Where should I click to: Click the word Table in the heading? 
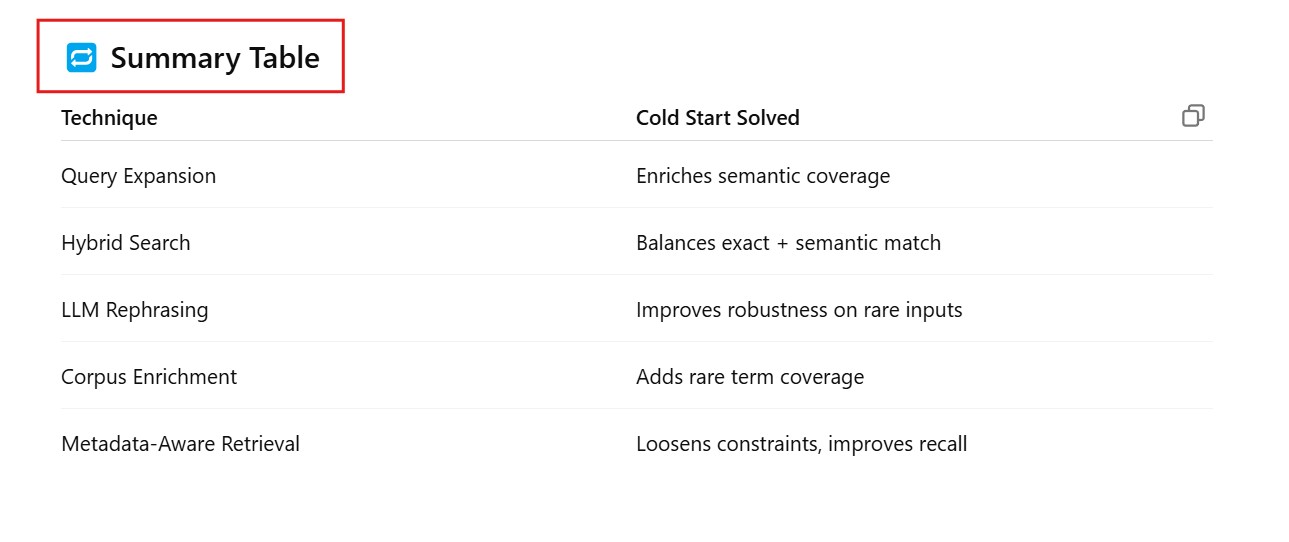[x=286, y=58]
